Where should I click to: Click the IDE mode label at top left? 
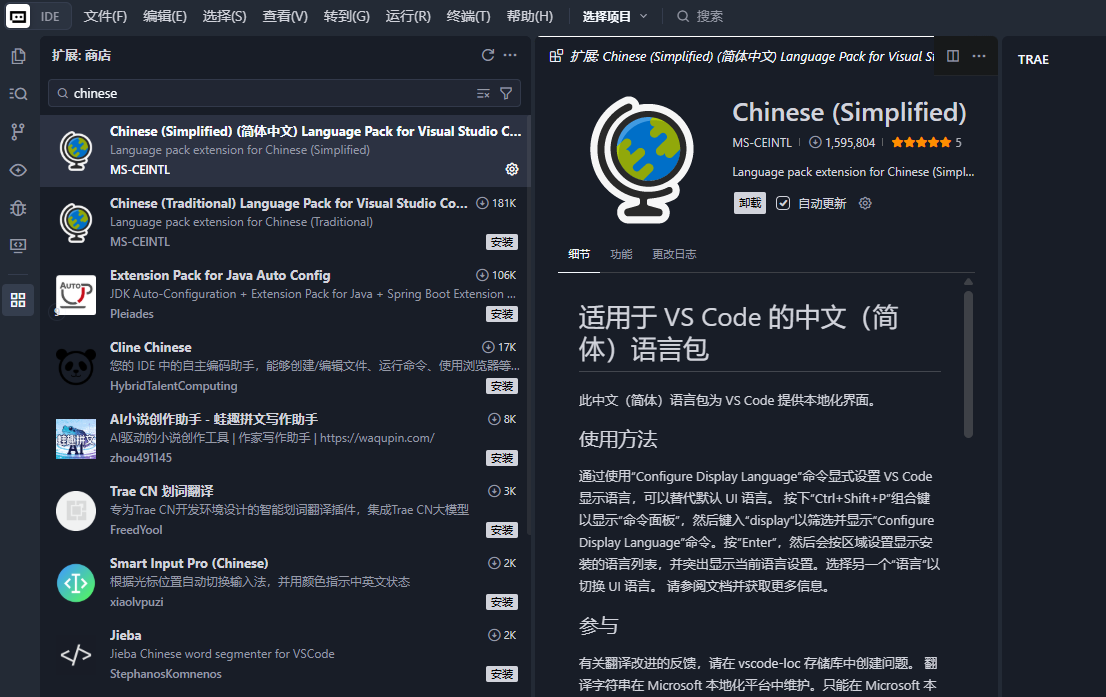click(x=50, y=16)
